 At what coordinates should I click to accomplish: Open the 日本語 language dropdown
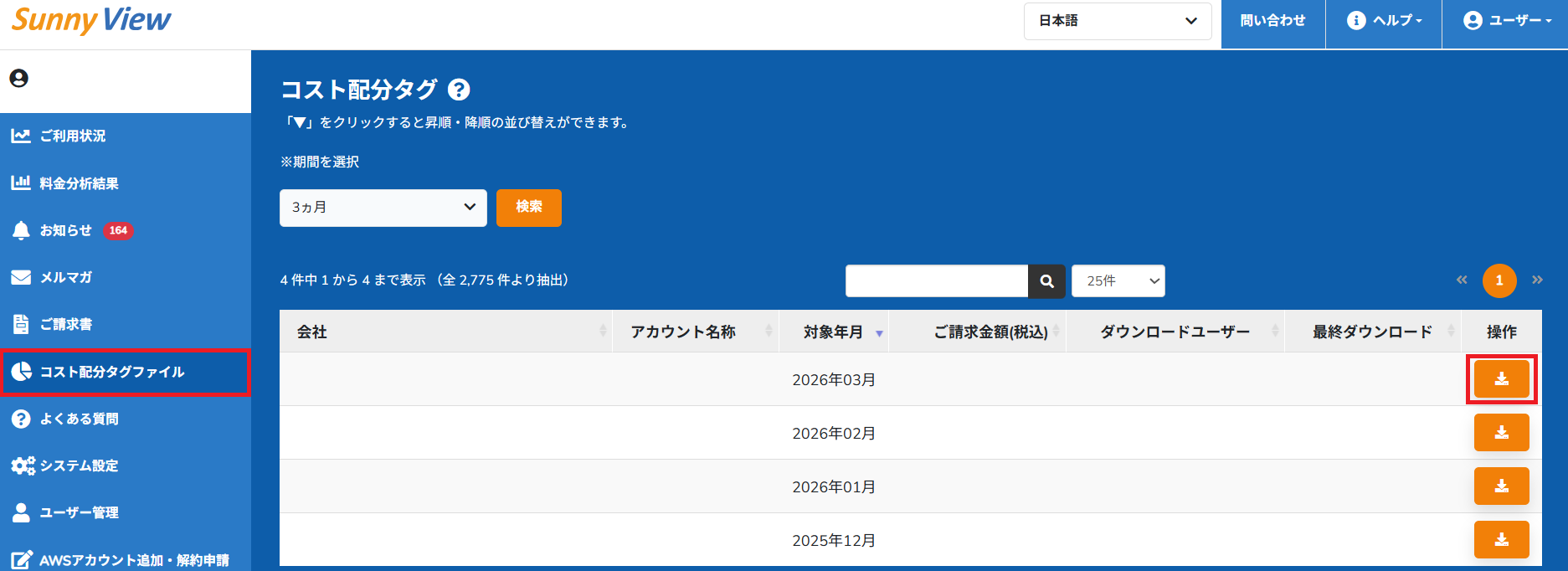(1117, 21)
